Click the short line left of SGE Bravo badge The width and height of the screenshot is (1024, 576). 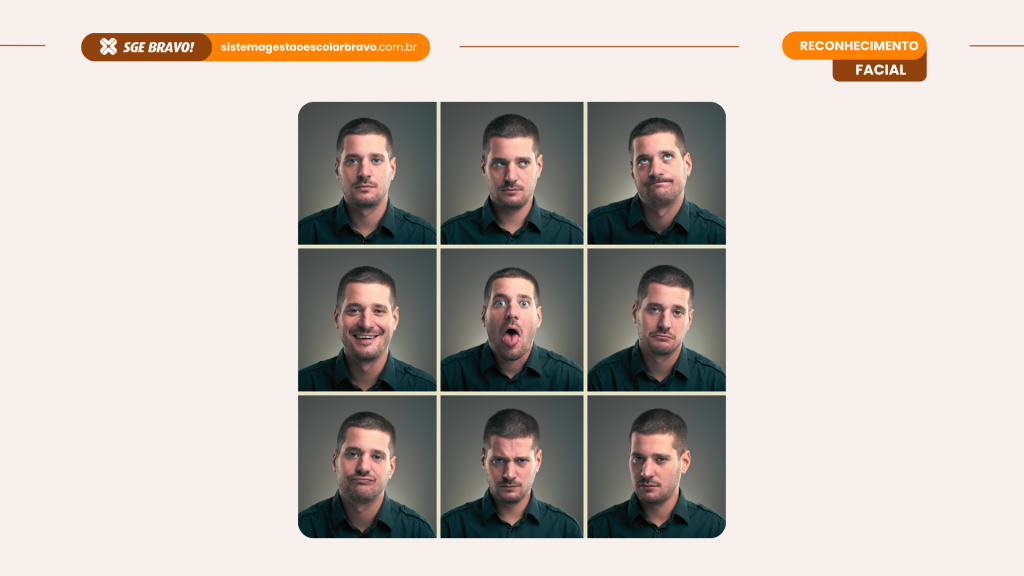point(22,45)
